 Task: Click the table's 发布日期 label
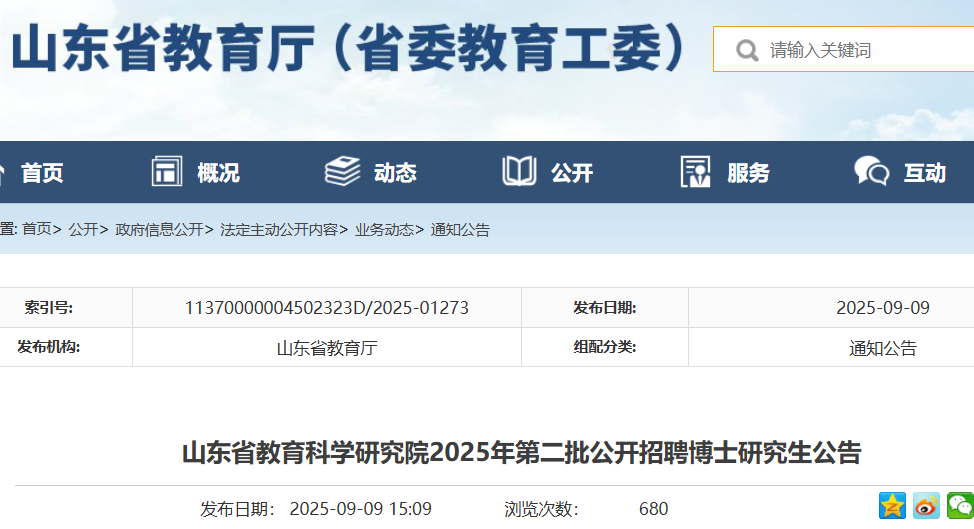click(604, 308)
